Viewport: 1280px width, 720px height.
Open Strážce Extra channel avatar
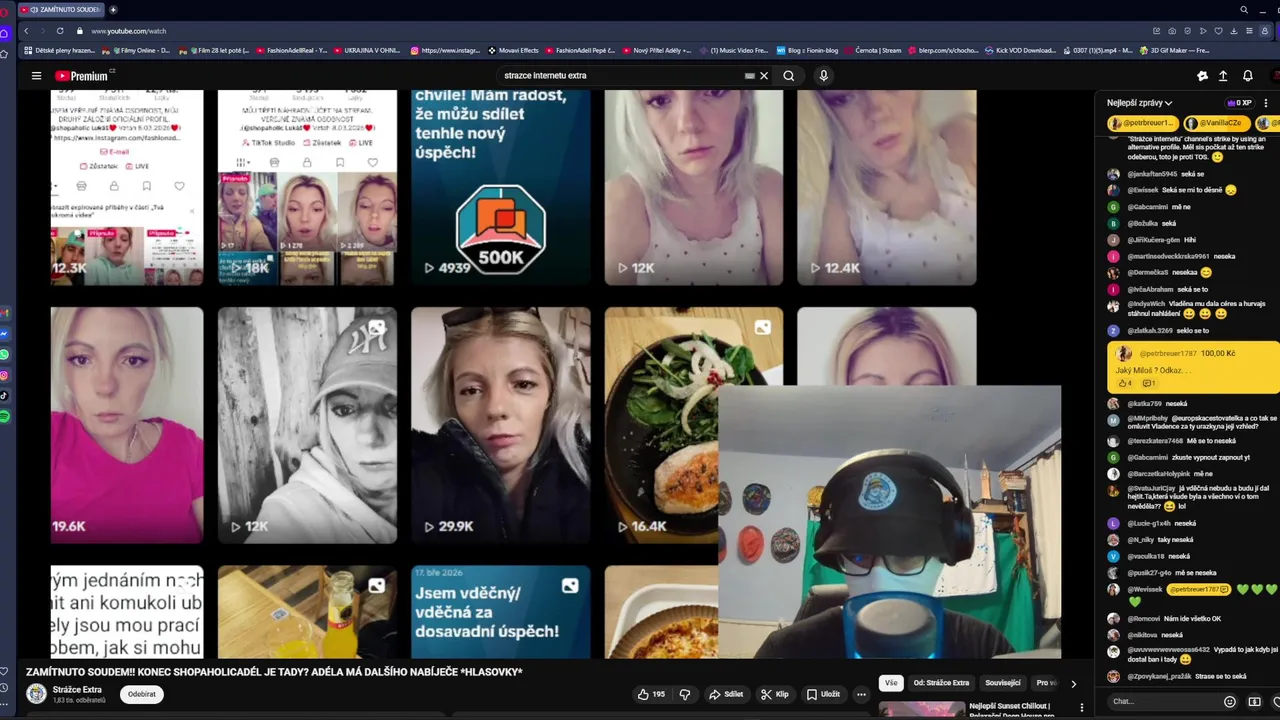(37, 694)
